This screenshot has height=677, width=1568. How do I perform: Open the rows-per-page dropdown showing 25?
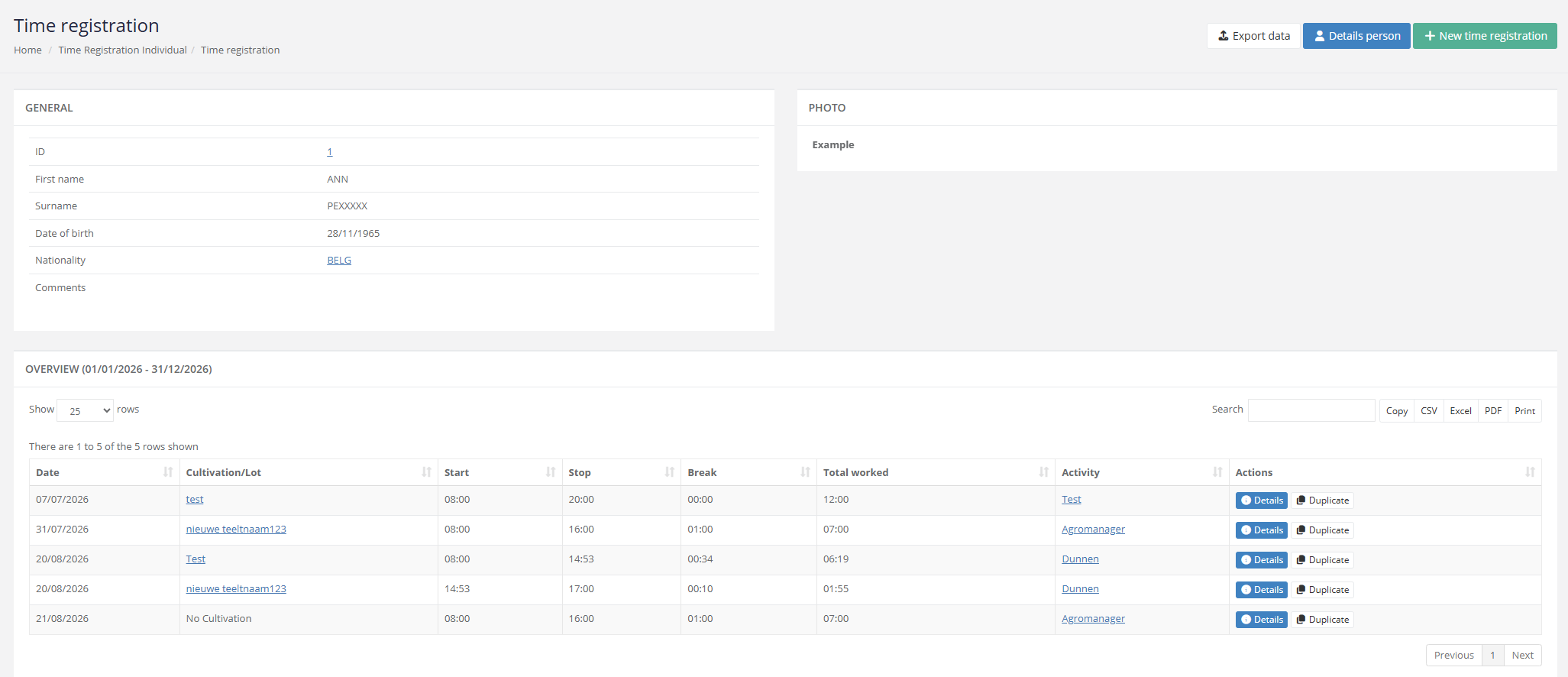[x=85, y=410]
